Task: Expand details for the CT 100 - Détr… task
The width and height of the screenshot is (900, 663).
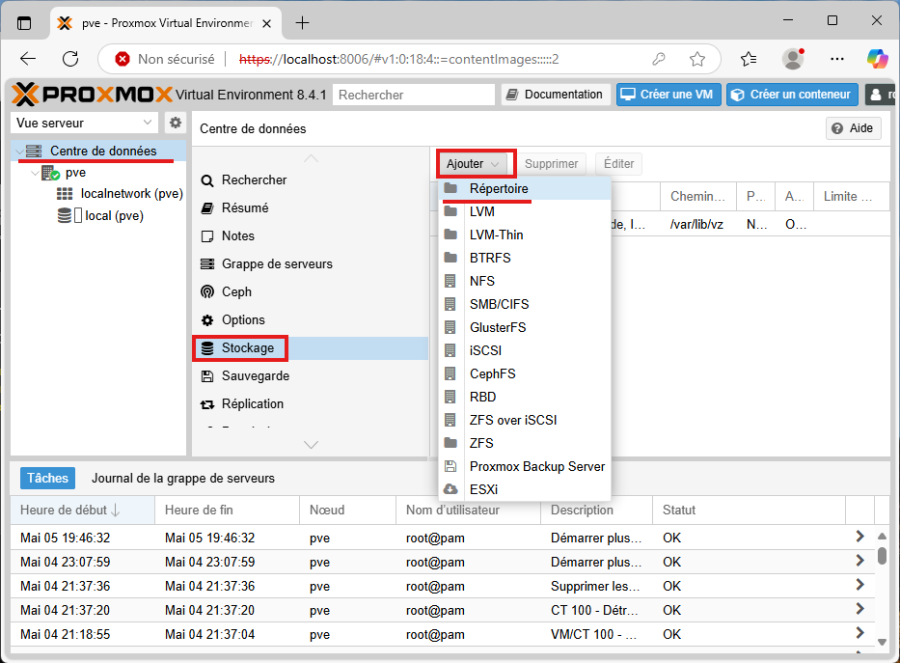Action: point(859,609)
